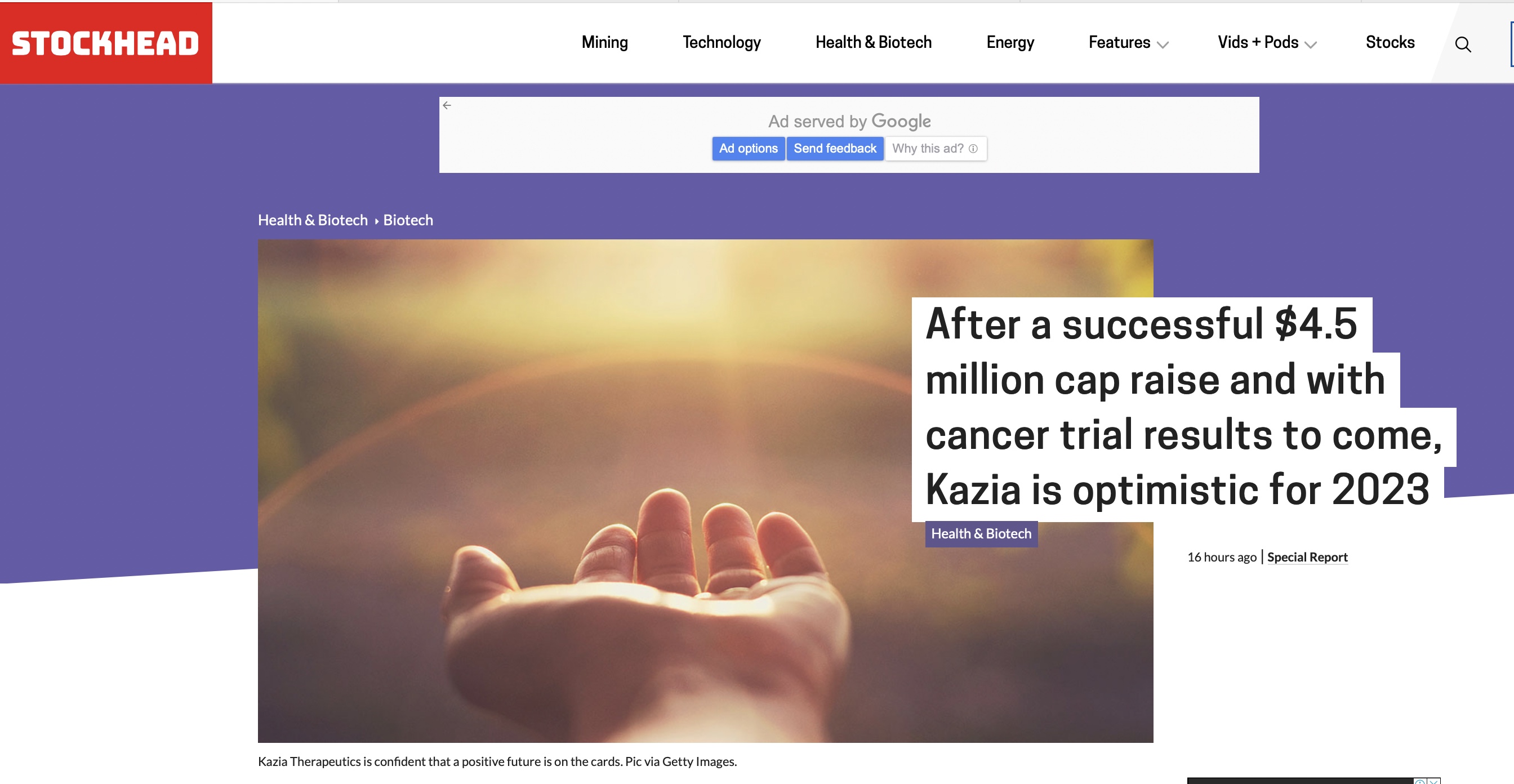Open the Special Report link

point(1307,557)
